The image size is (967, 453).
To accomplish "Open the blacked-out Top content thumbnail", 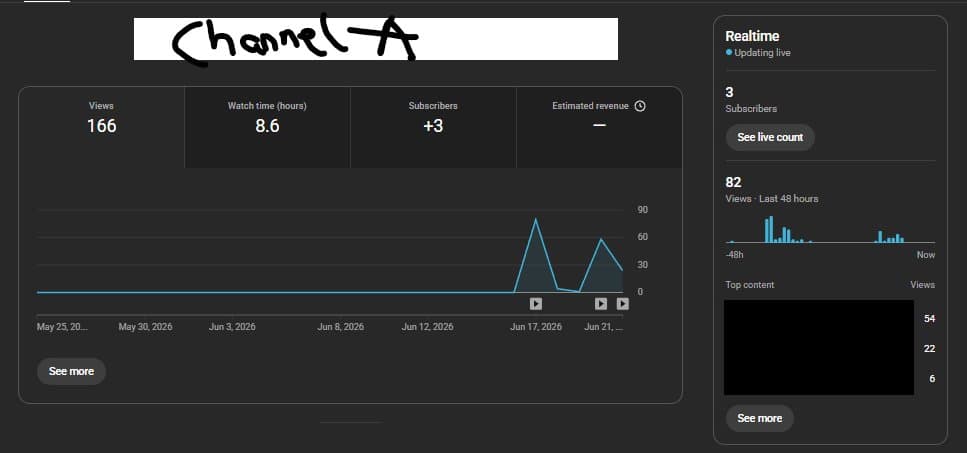I will click(818, 348).
